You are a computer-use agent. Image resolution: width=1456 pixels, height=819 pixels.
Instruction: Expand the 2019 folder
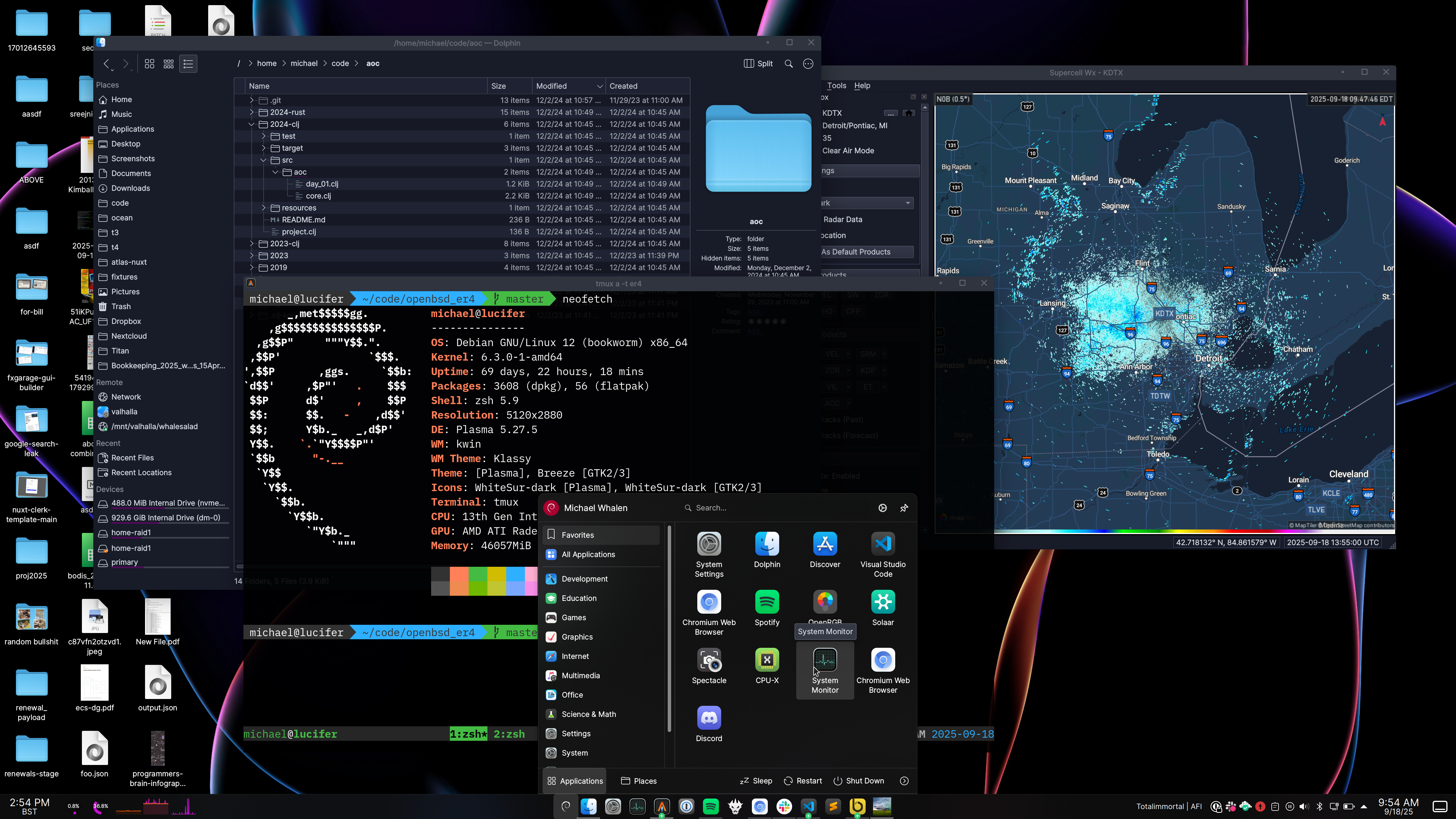(x=251, y=267)
